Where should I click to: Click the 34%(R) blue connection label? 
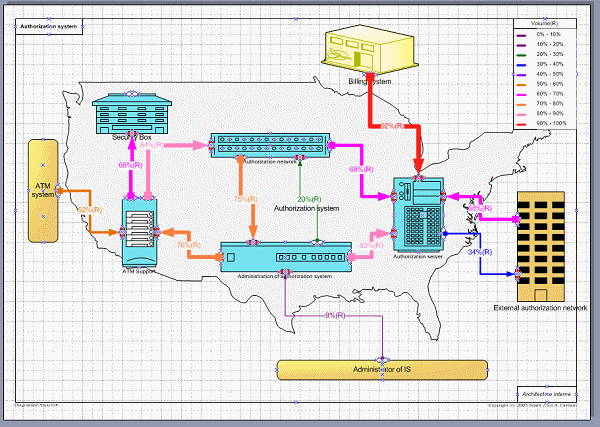[480, 252]
